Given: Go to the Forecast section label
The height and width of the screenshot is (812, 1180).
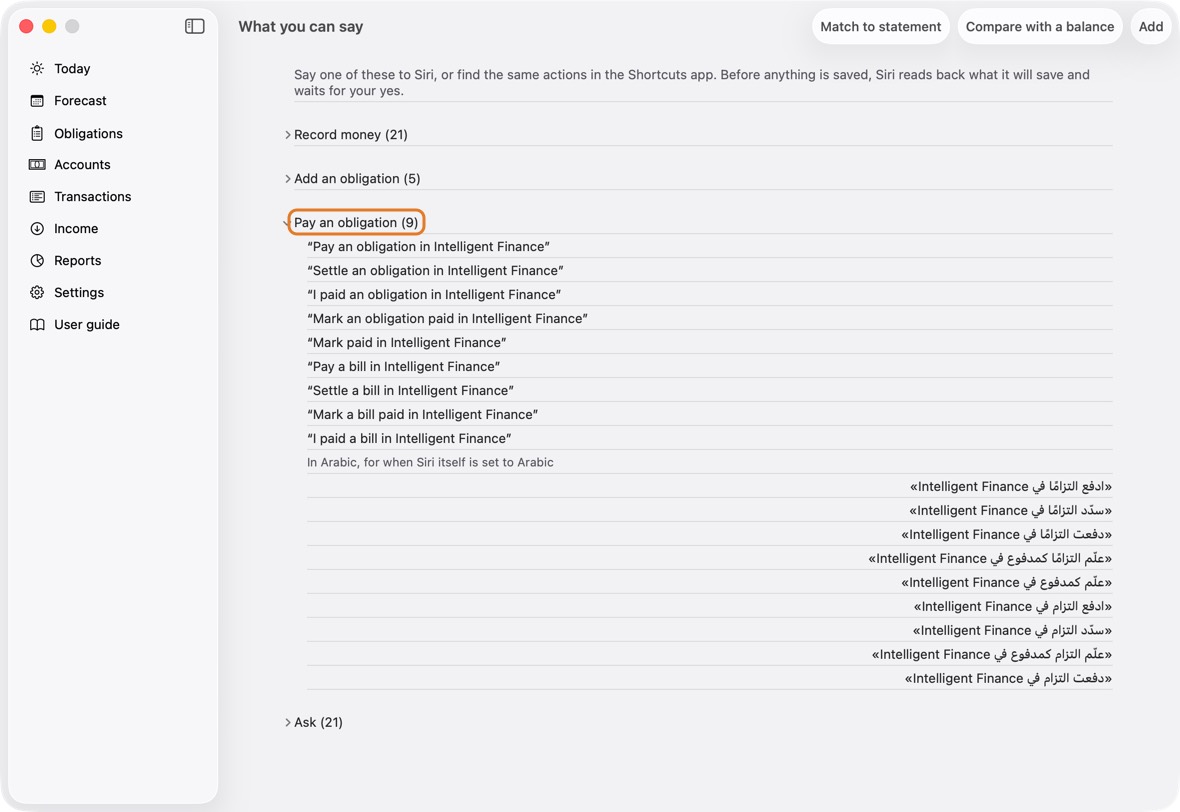Looking at the screenshot, I should pos(81,101).
